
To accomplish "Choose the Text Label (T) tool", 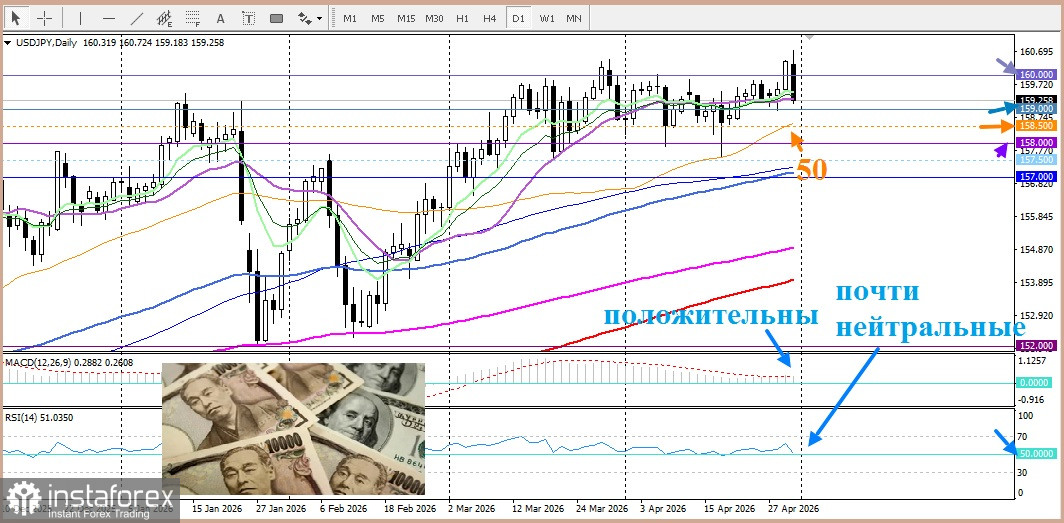I will (248, 18).
